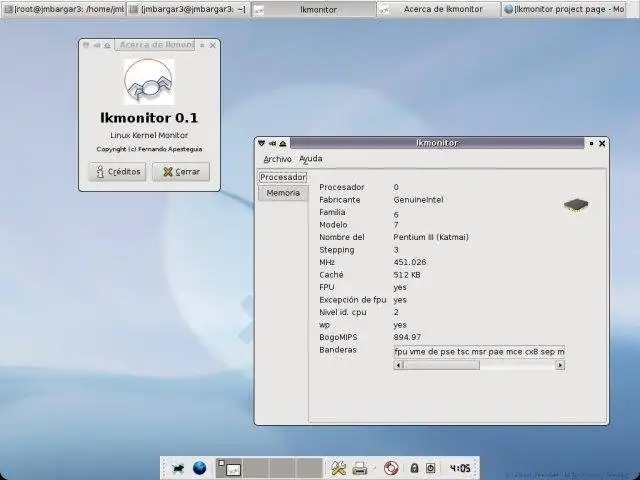Click the Pentium III (Katmai) value

[x=431, y=237]
